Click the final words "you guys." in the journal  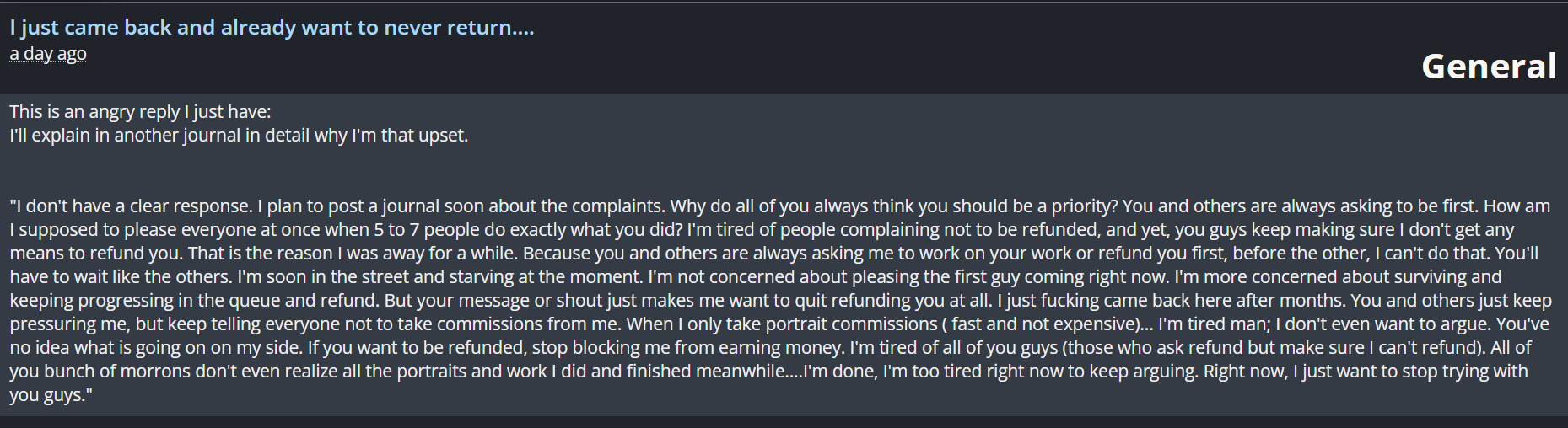pyautogui.click(x=50, y=395)
